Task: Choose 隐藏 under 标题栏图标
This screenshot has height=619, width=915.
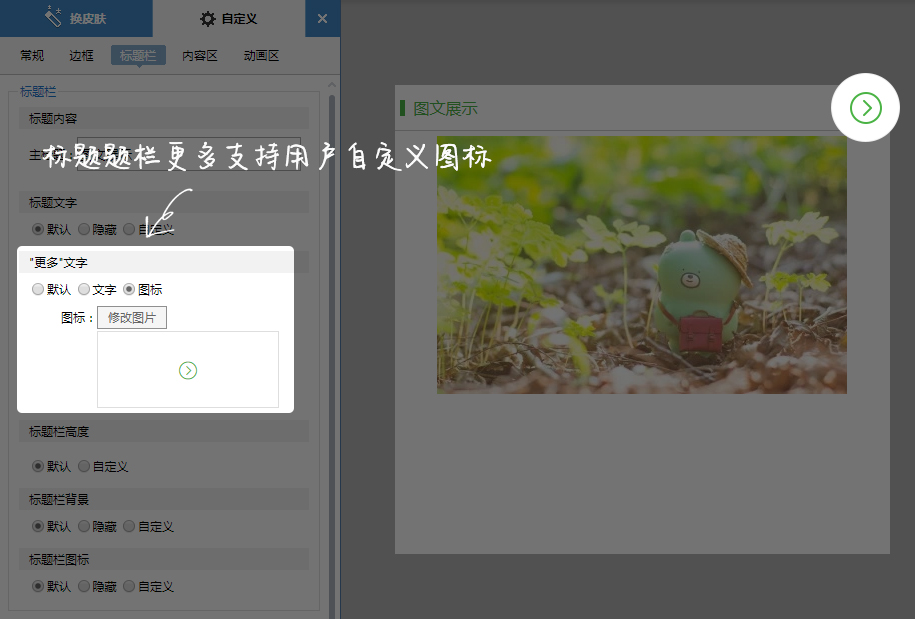Action: pyautogui.click(x=83, y=586)
